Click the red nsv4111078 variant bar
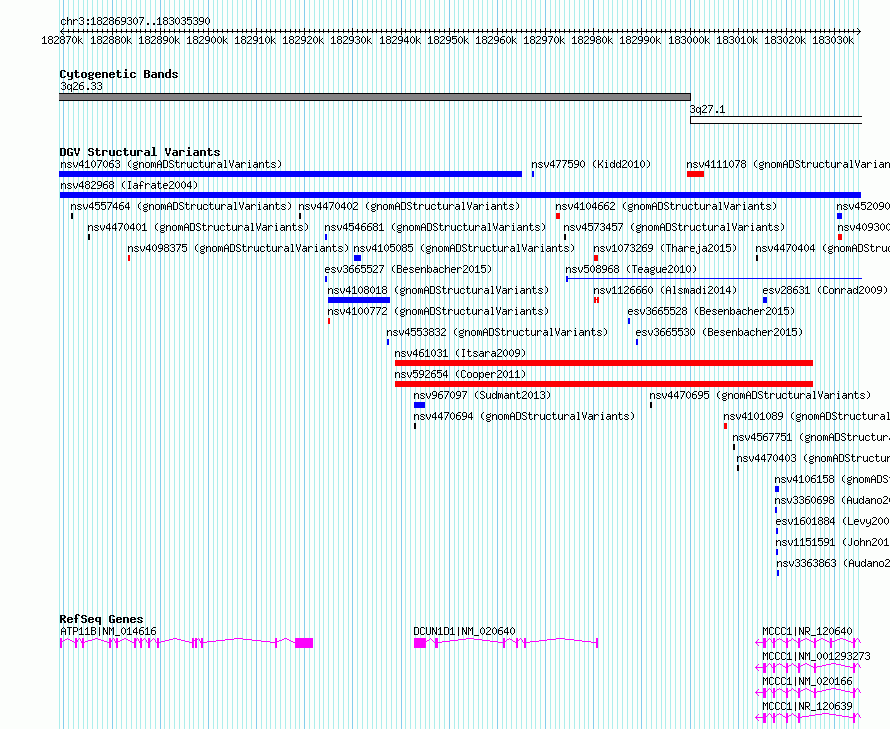 [x=695, y=174]
